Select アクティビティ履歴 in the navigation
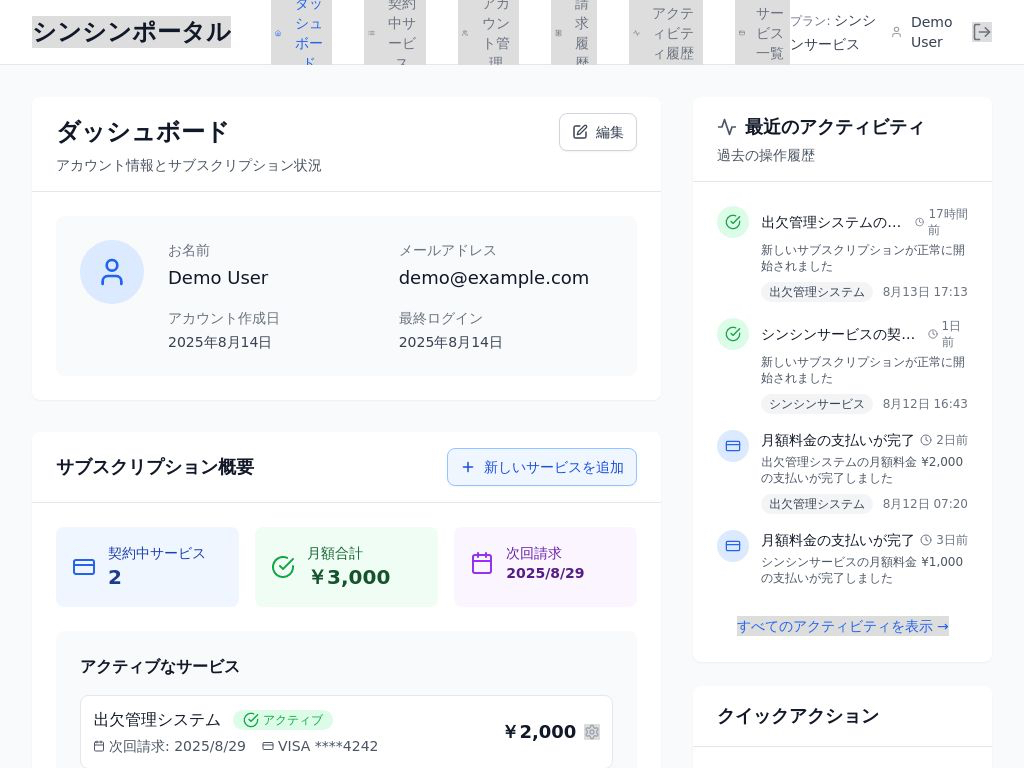 point(666,32)
